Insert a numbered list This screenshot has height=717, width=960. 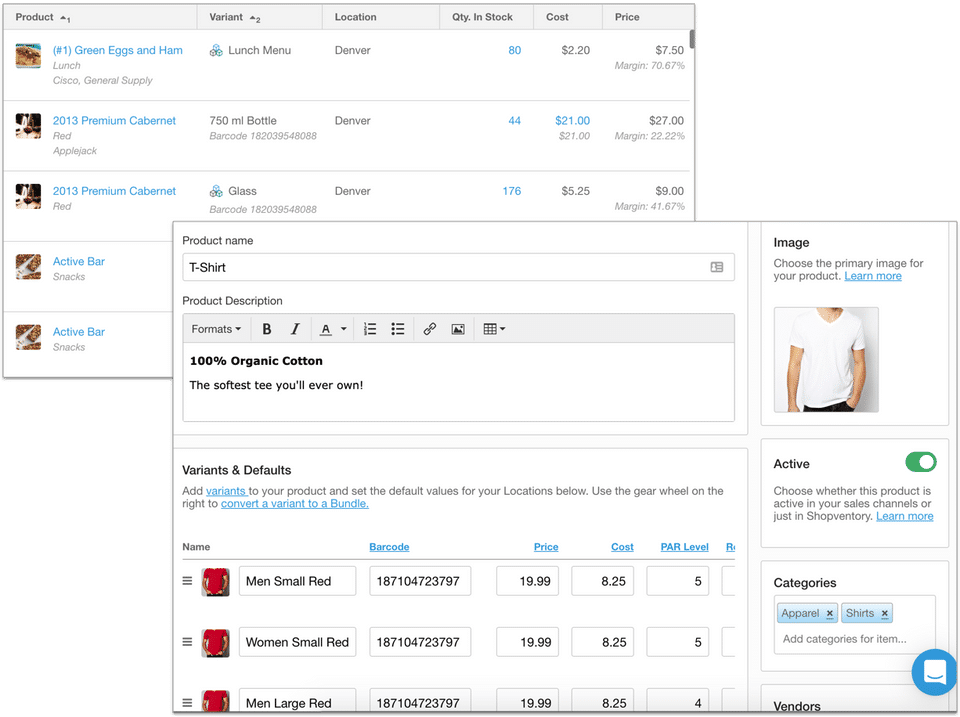pyautogui.click(x=370, y=329)
